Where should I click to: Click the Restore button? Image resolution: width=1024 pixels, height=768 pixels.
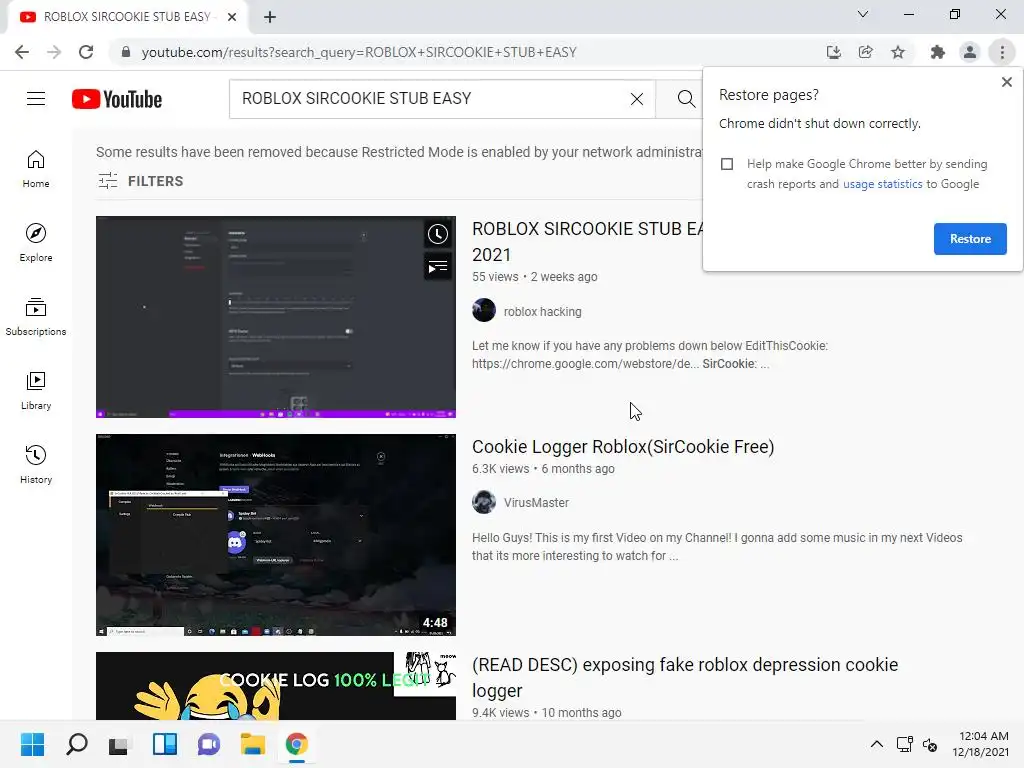pyautogui.click(x=970, y=239)
